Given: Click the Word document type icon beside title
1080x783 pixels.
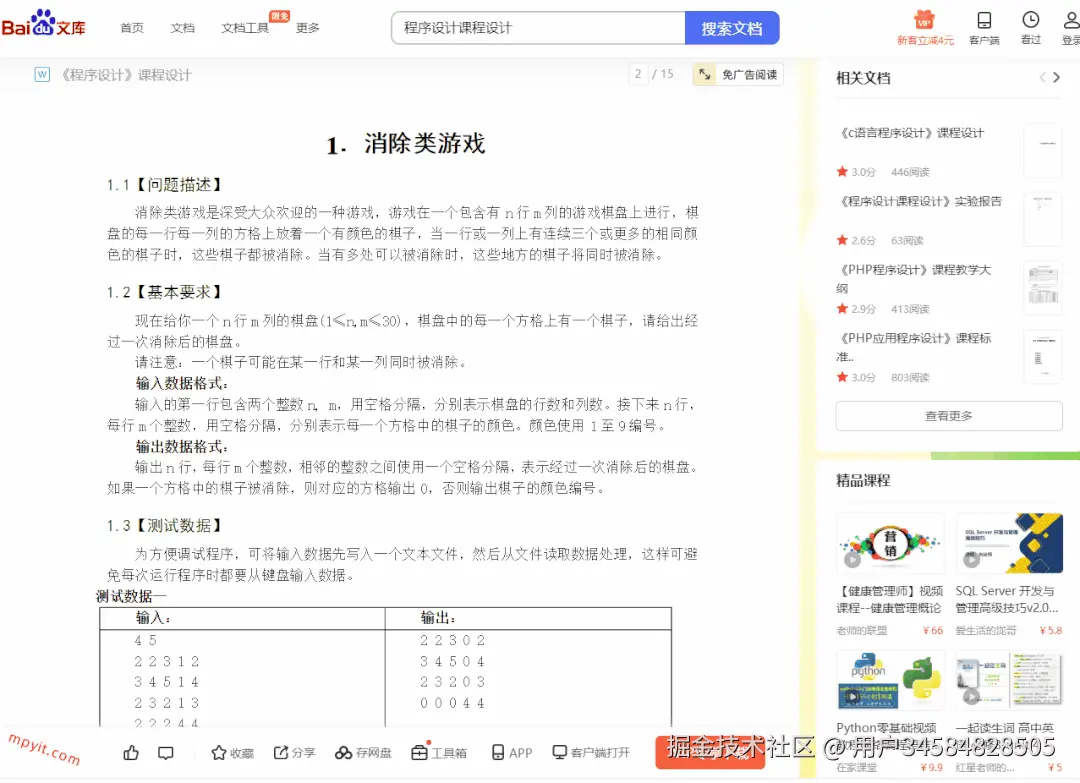Looking at the screenshot, I should pyautogui.click(x=42, y=74).
